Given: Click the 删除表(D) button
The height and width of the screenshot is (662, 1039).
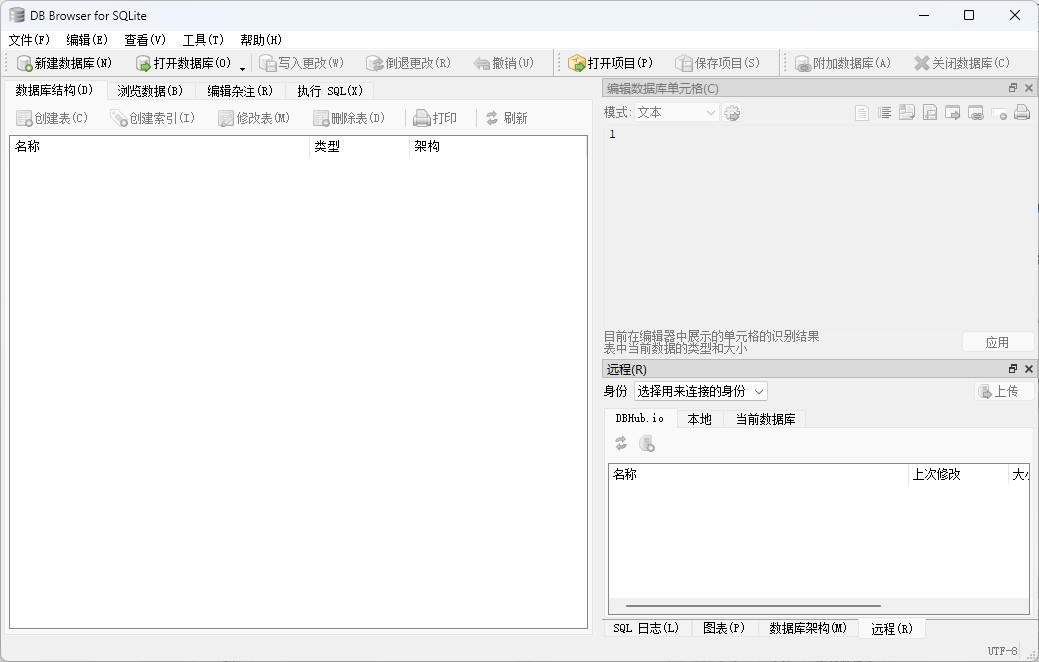Looking at the screenshot, I should (349, 118).
